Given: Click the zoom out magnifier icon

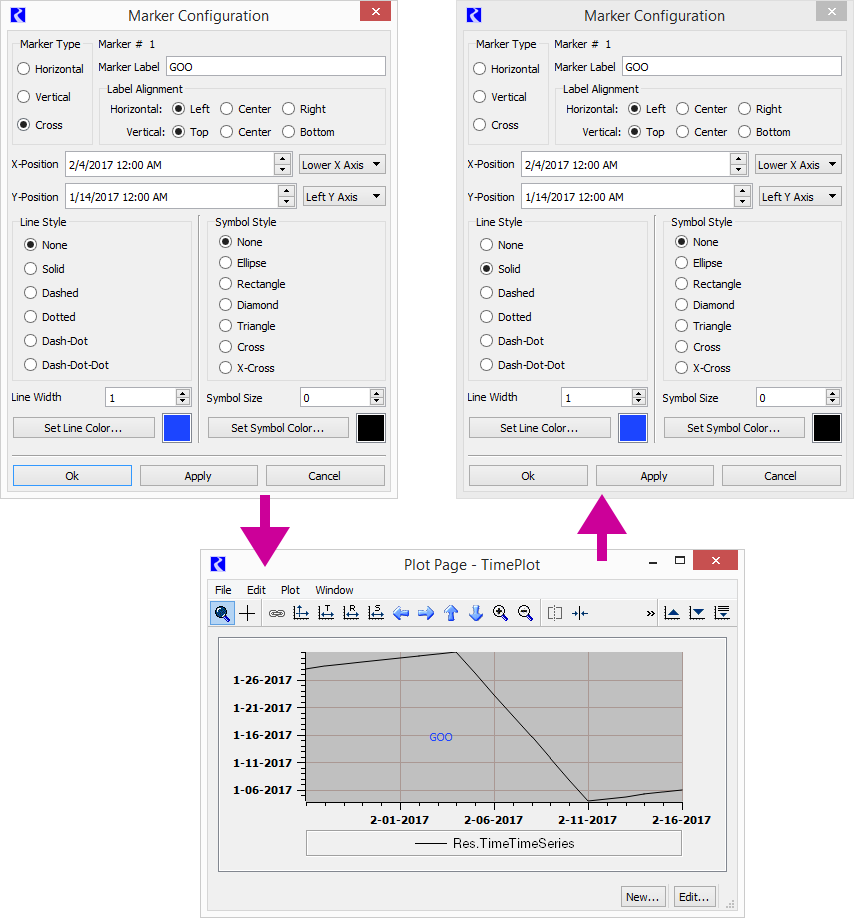Looking at the screenshot, I should click(526, 613).
